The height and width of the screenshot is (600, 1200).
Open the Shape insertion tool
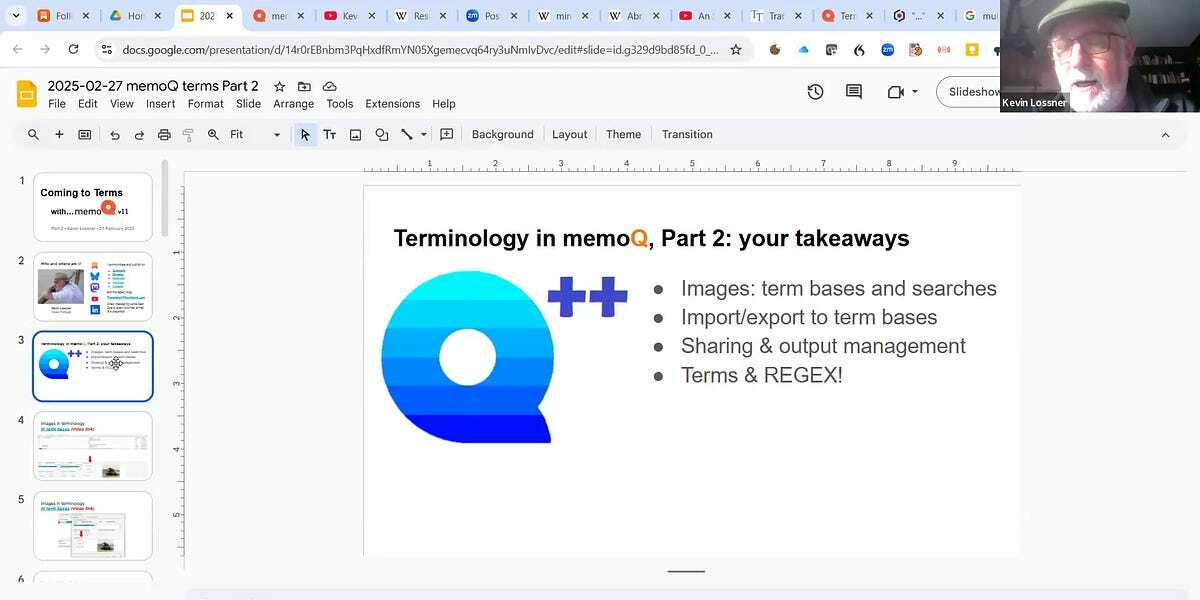tap(381, 134)
